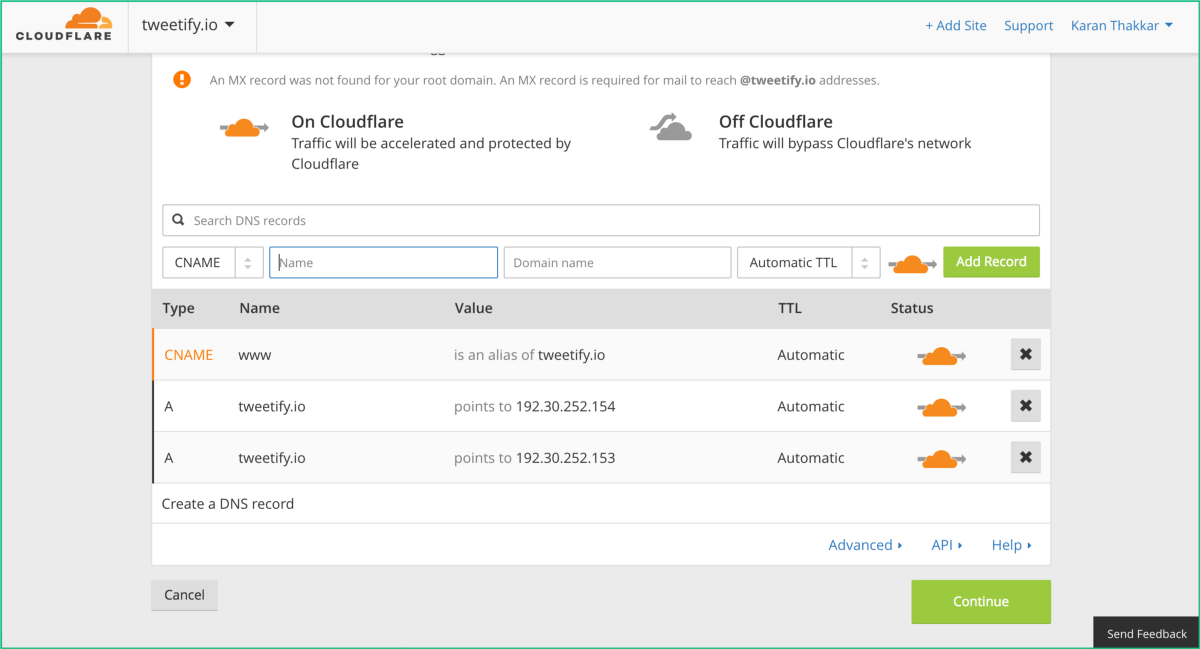
Task: Click the 'Create a DNS record' text
Action: (228, 504)
